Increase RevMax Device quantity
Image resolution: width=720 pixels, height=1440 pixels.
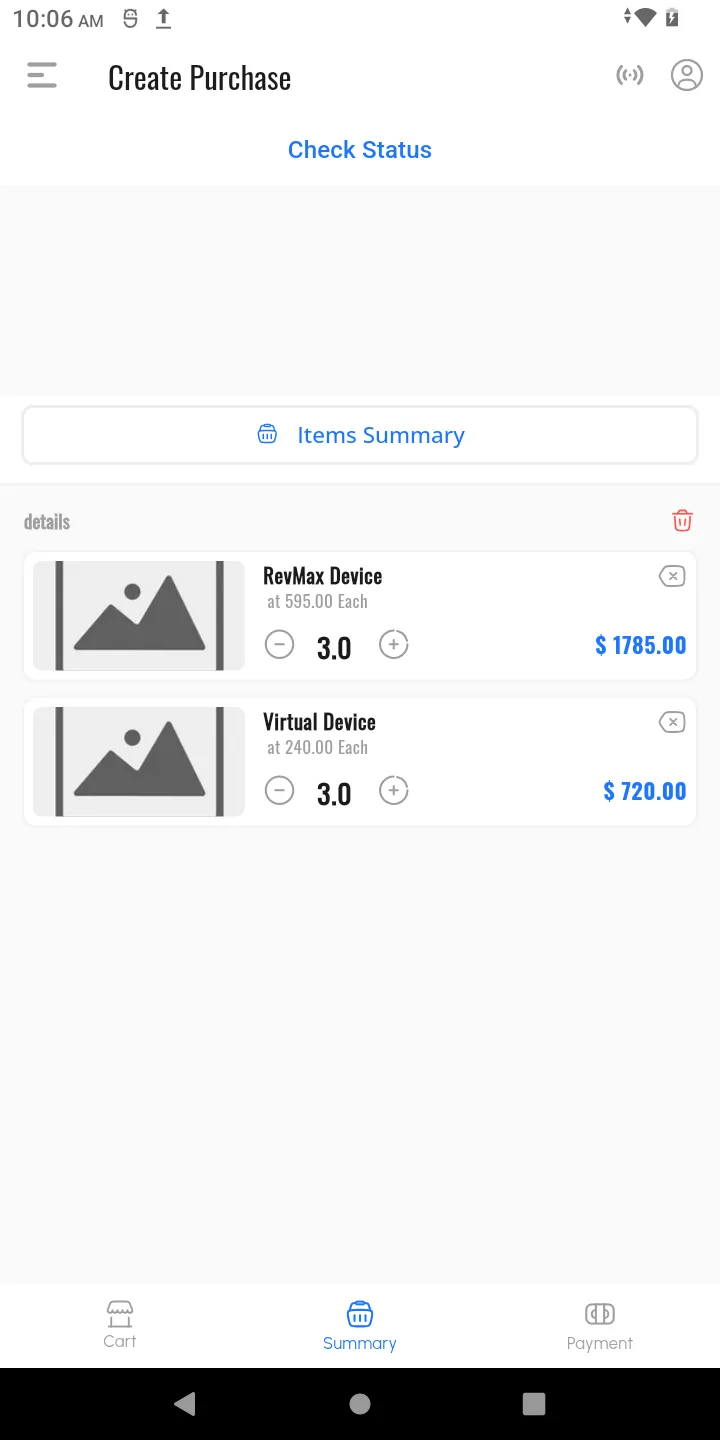[394, 645]
